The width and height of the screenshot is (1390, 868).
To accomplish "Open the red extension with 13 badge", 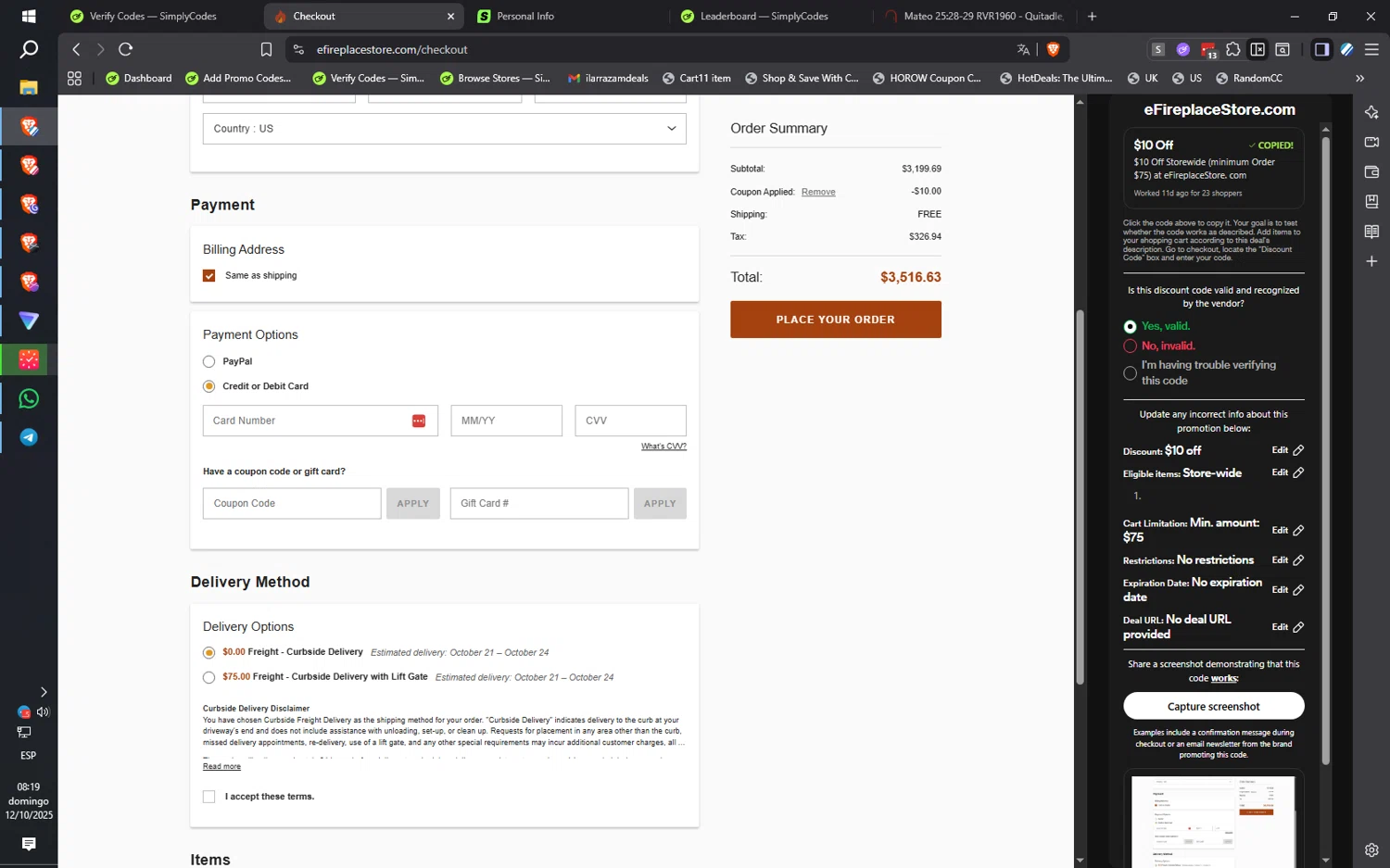I will [x=1208, y=49].
